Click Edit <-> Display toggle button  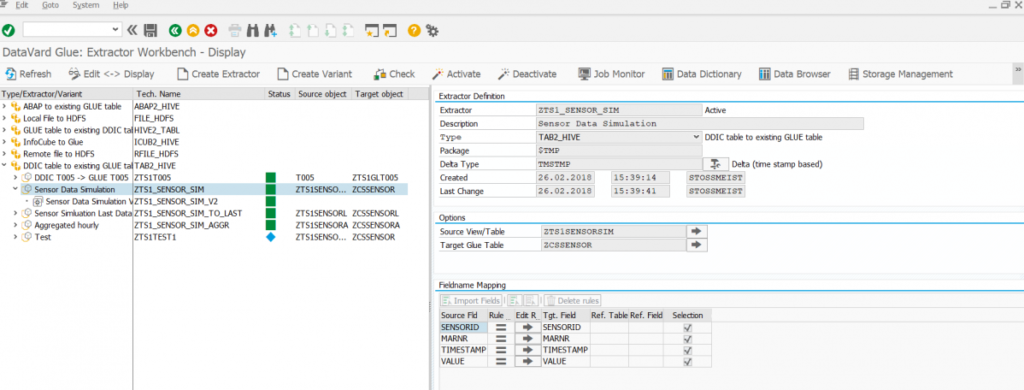pos(112,74)
